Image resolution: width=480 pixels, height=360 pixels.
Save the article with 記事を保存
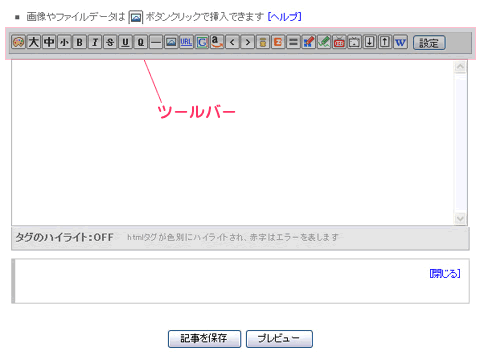(204, 339)
